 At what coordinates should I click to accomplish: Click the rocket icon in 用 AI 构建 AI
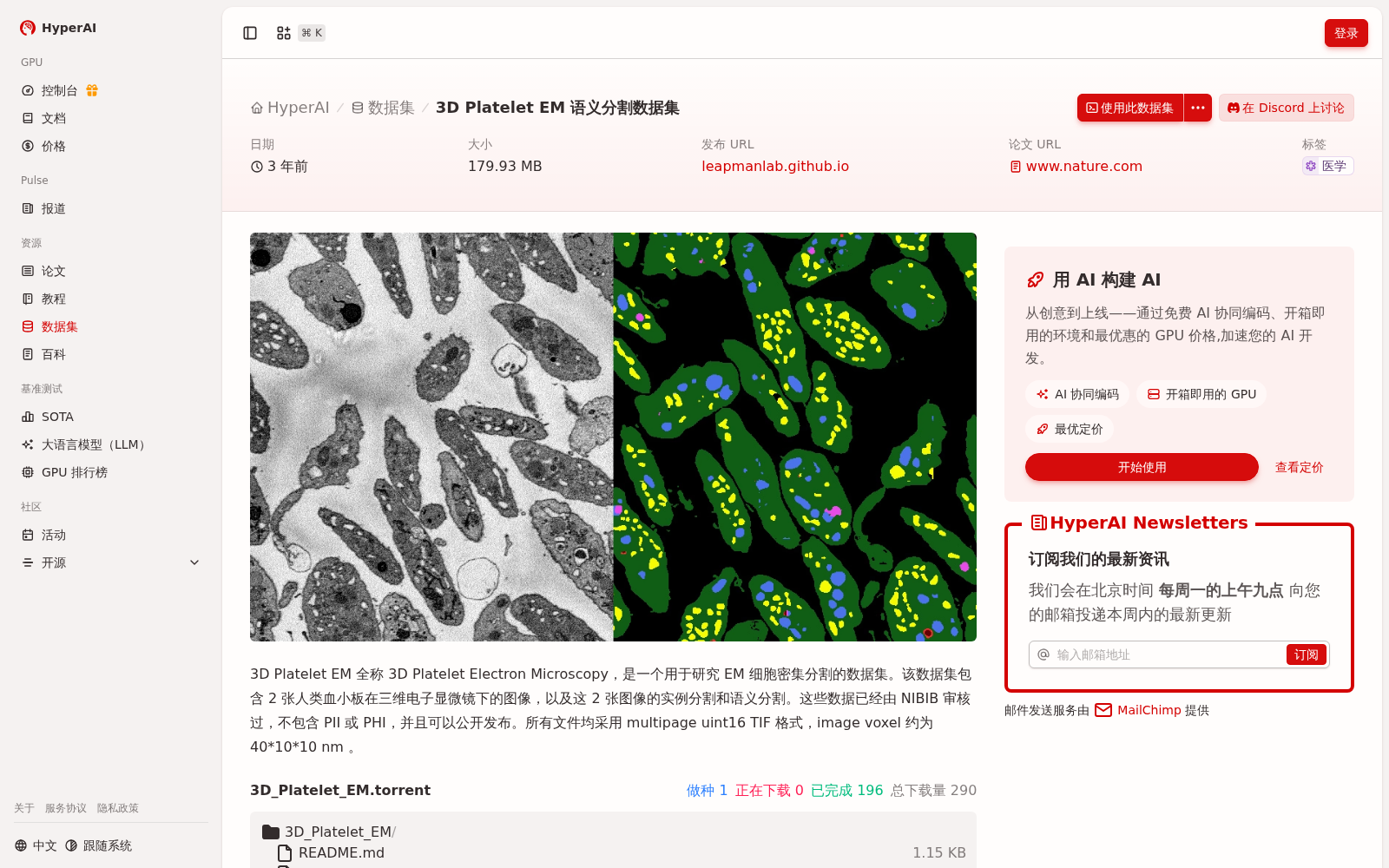tap(1035, 279)
